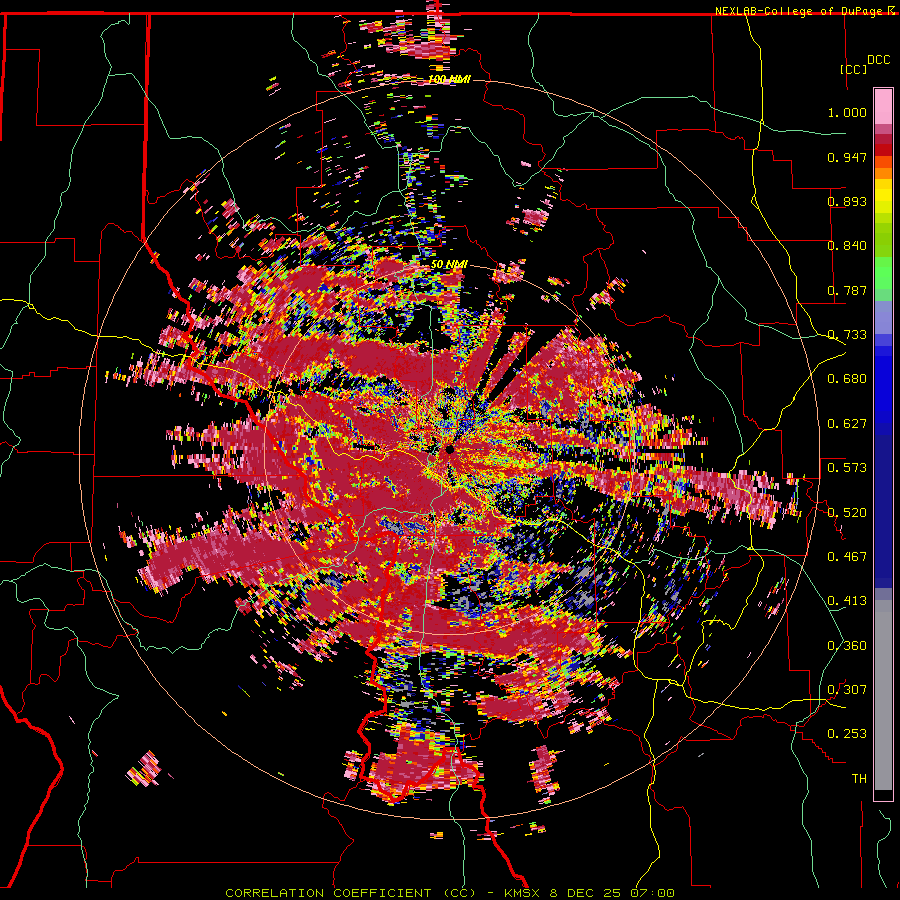Click the 0.840 scale value
The image size is (900, 900).
[847, 246]
